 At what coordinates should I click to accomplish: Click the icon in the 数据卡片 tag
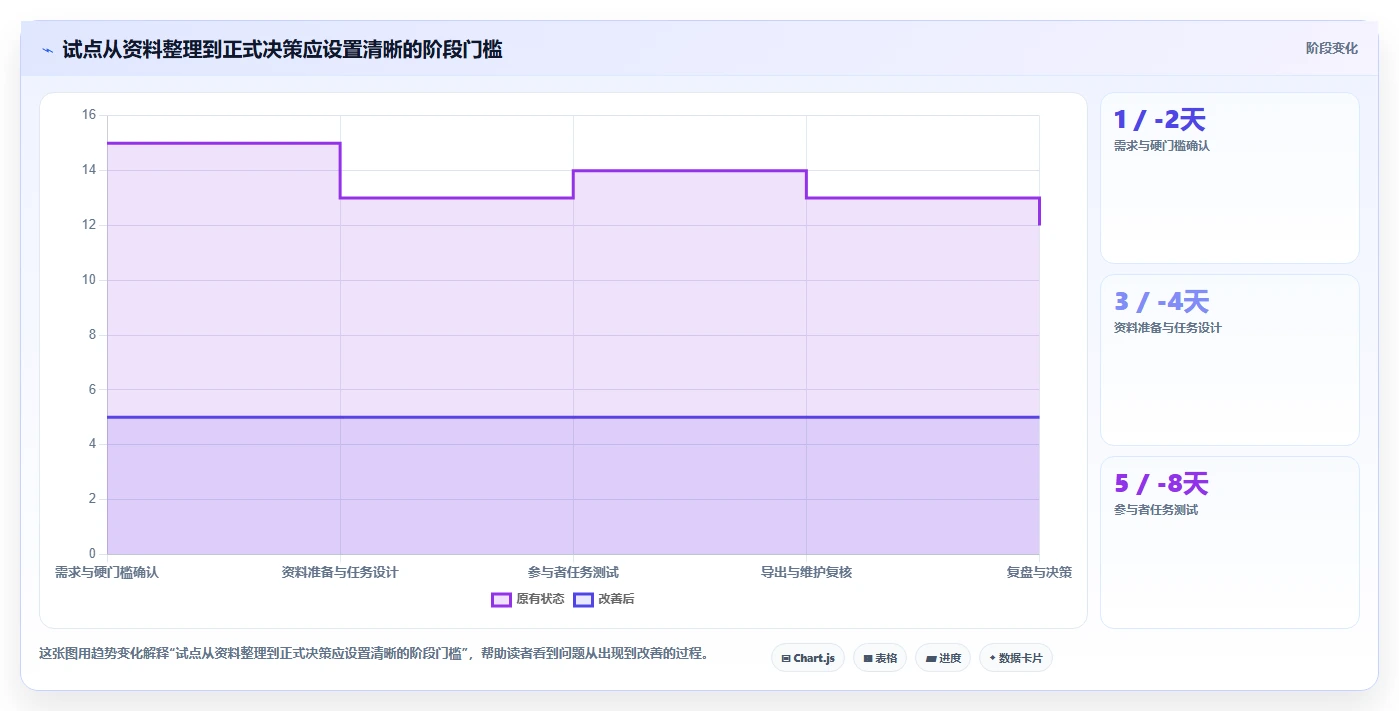tap(992, 659)
